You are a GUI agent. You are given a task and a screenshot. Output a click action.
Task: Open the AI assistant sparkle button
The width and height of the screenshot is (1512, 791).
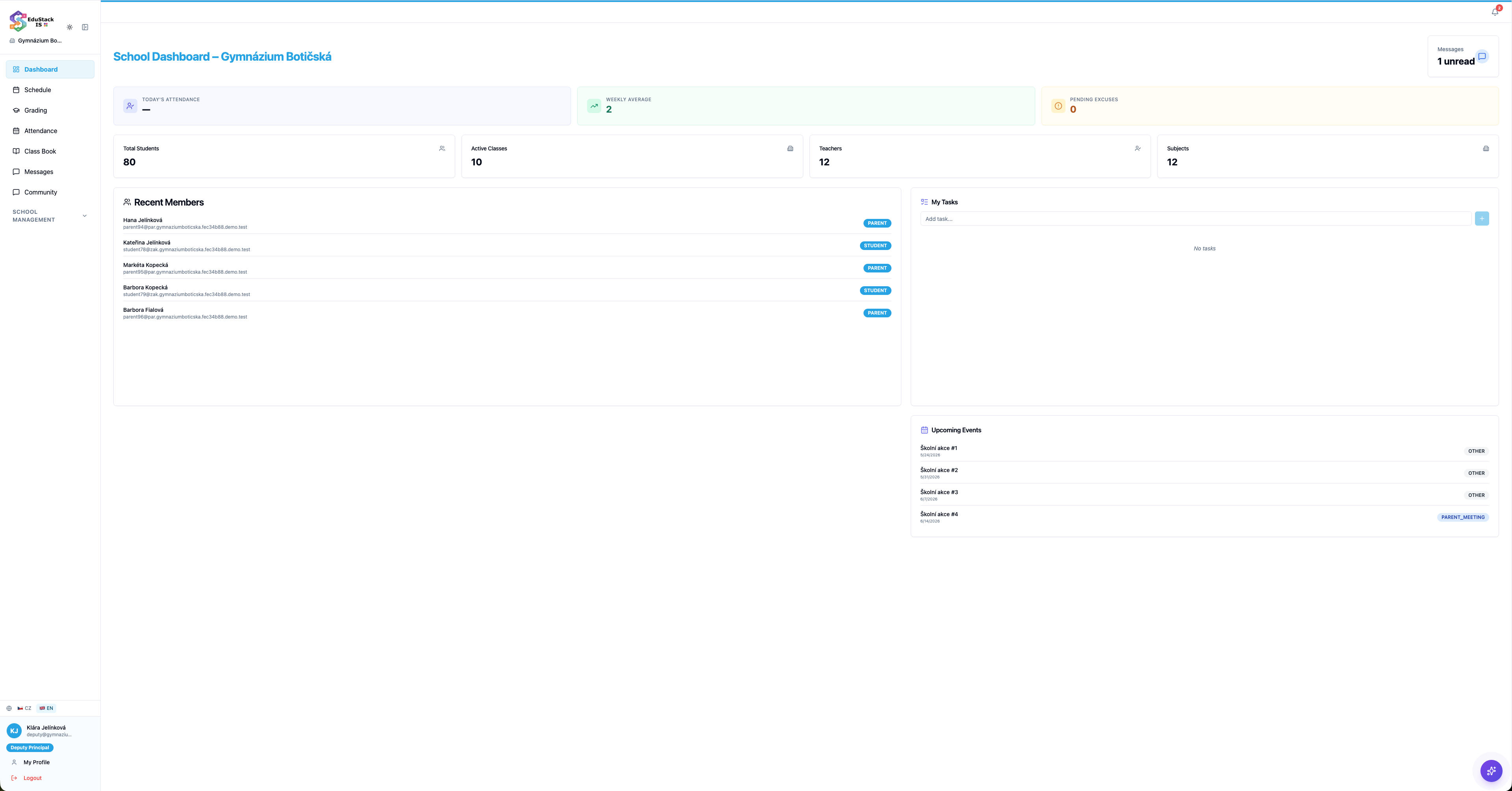point(1492,771)
